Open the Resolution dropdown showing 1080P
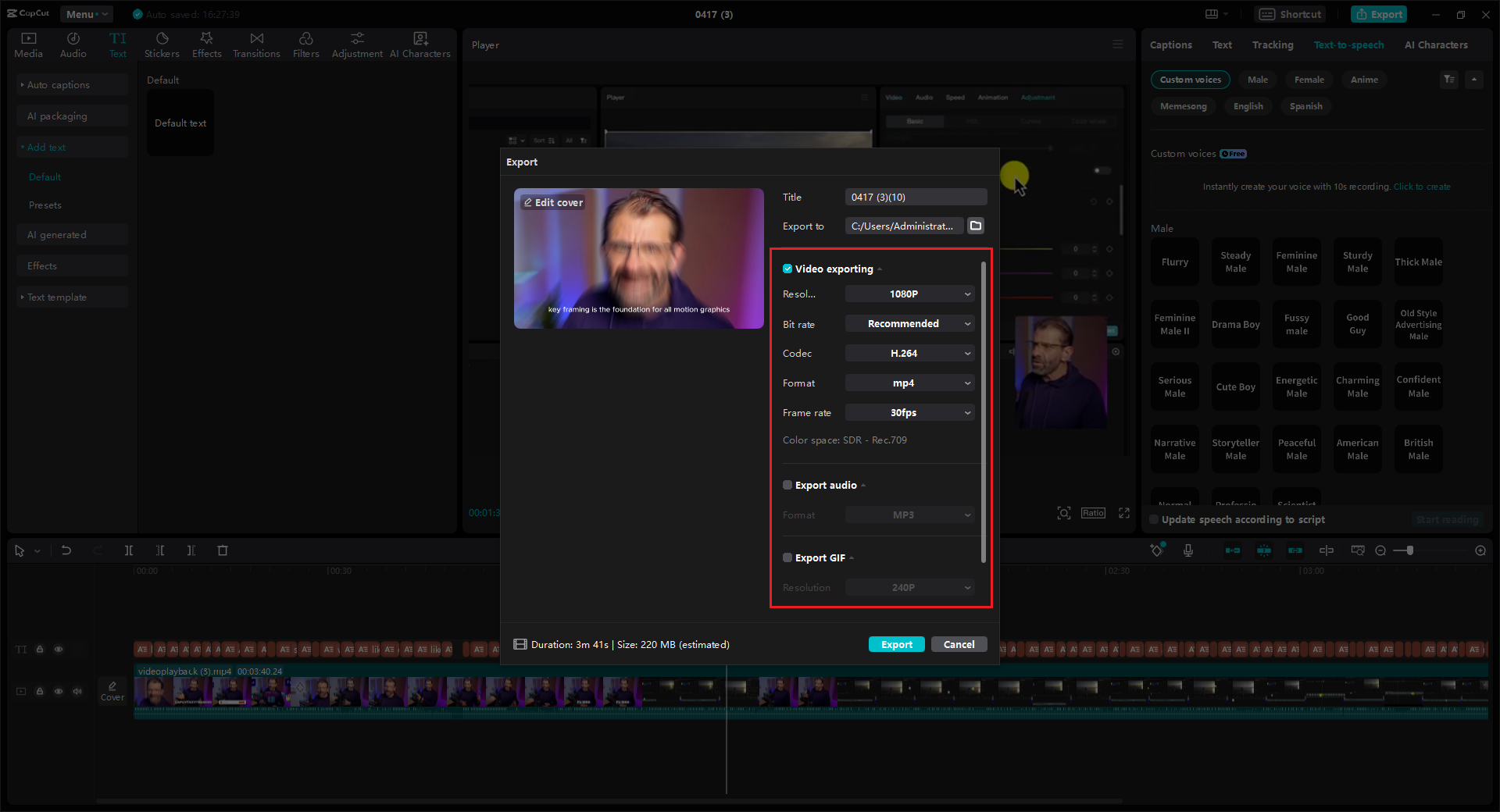This screenshot has width=1500, height=812. tap(909, 294)
